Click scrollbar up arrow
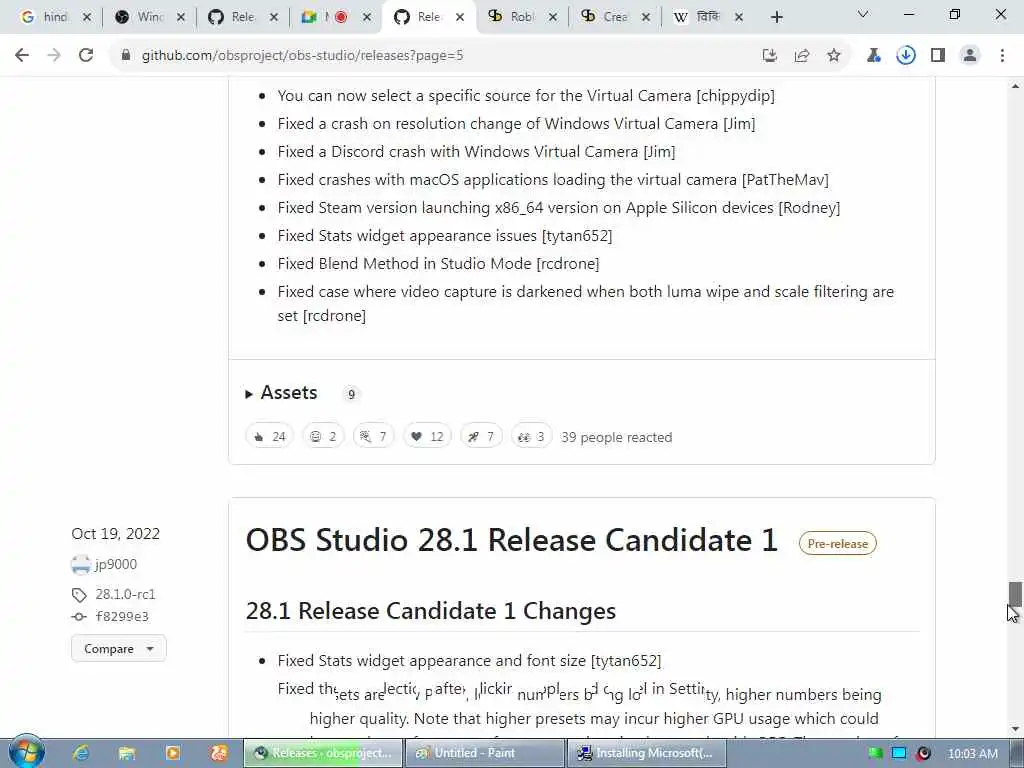The height and width of the screenshot is (768, 1024). 1015,86
